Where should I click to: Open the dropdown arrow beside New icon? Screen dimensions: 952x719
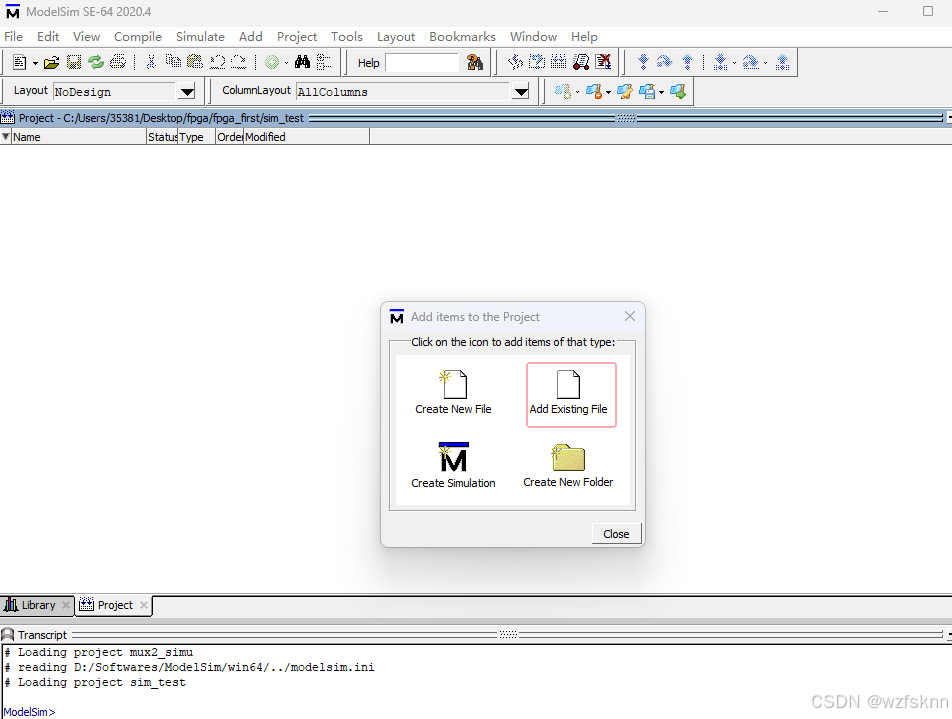35,63
